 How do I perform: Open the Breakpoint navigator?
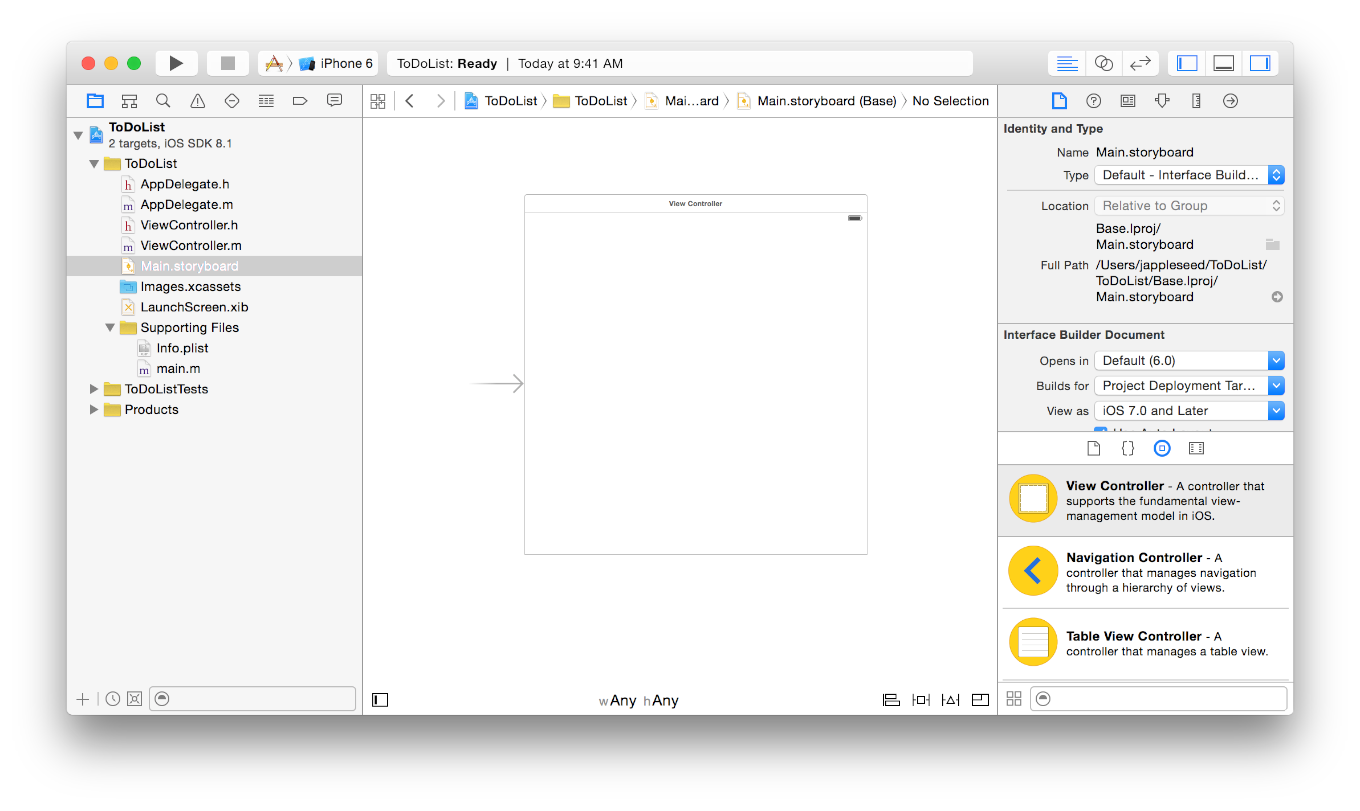pyautogui.click(x=300, y=101)
